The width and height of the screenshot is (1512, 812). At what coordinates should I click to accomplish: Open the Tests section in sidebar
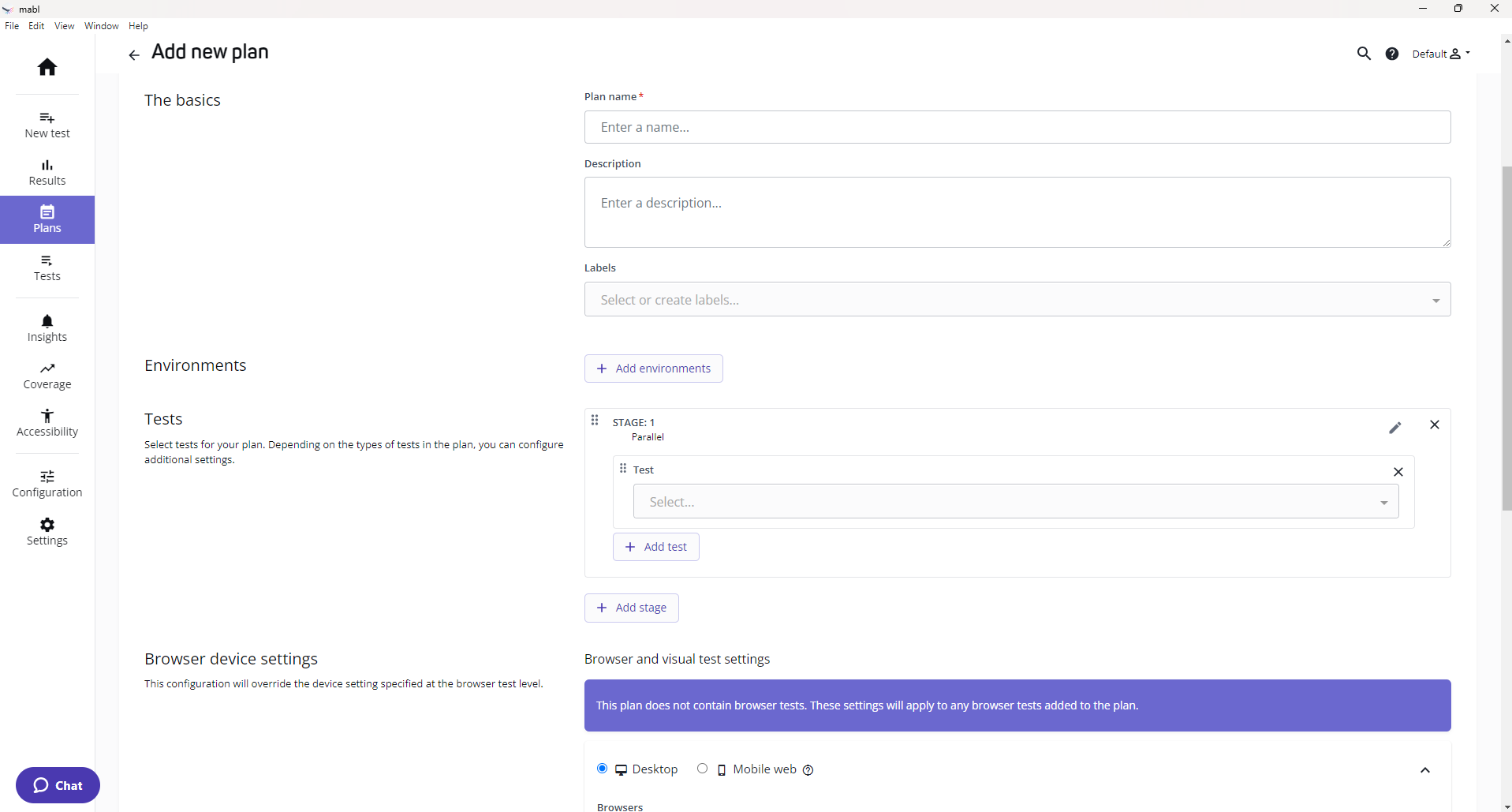tap(47, 268)
